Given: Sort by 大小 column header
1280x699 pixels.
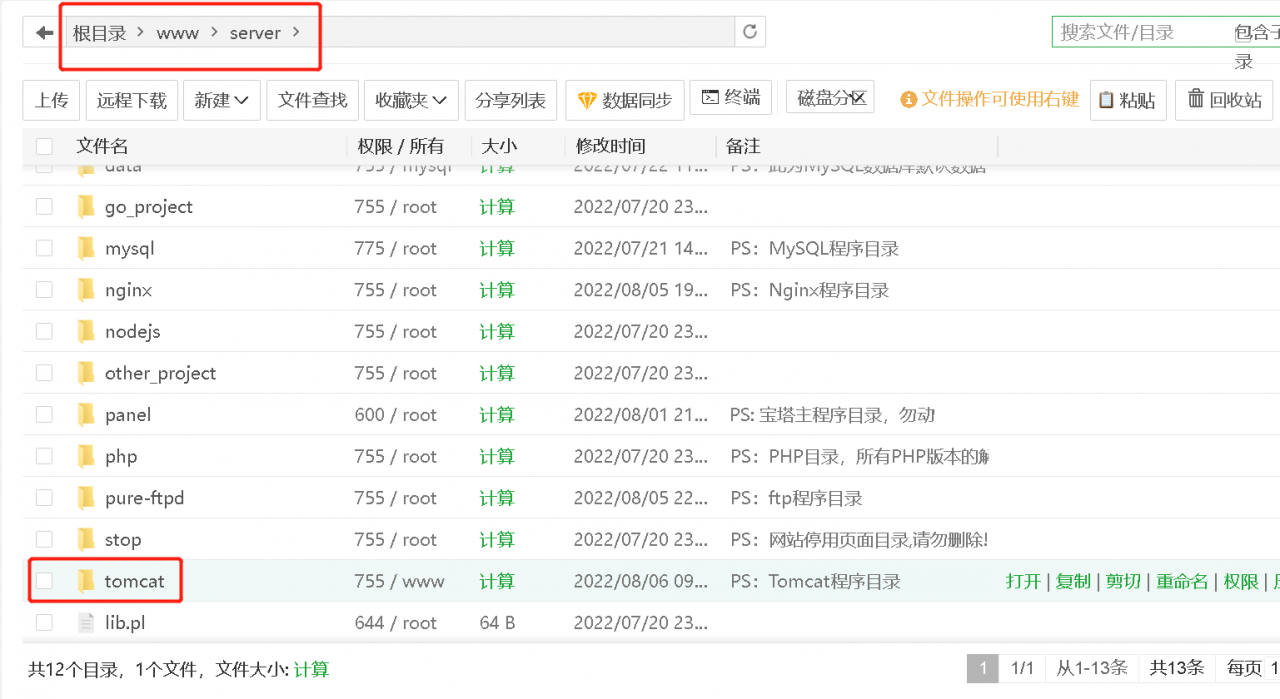Looking at the screenshot, I should pos(499,146).
